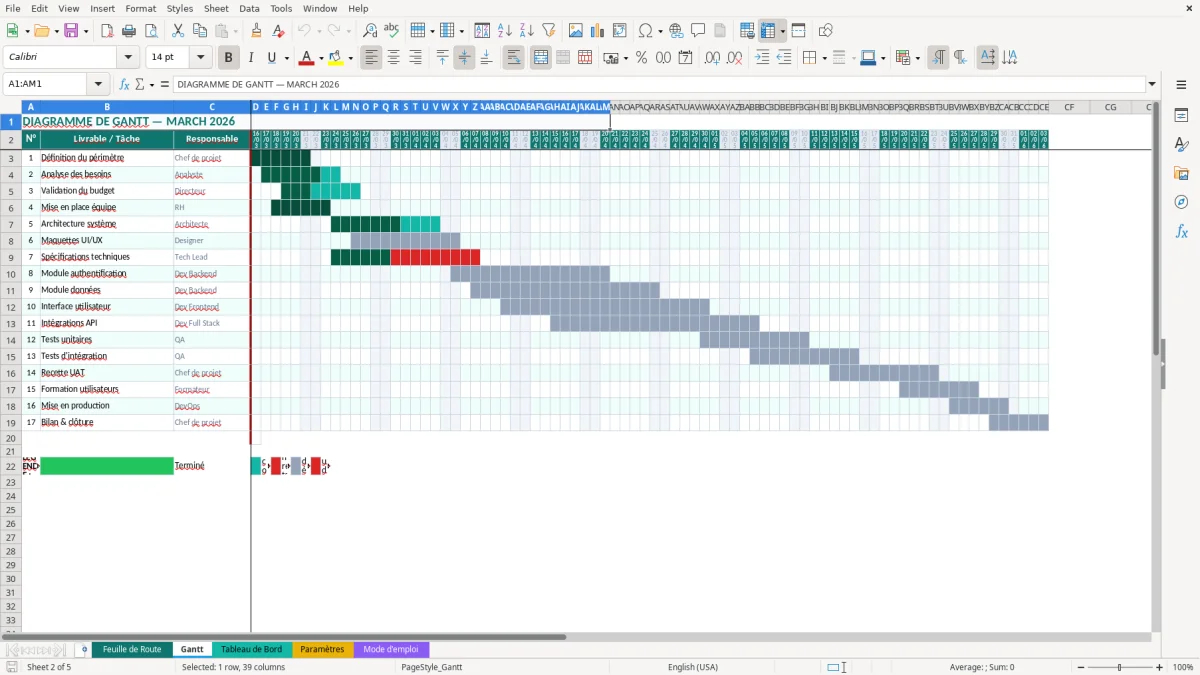
Task: Toggle Center Horizontally alignment
Action: [x=394, y=58]
